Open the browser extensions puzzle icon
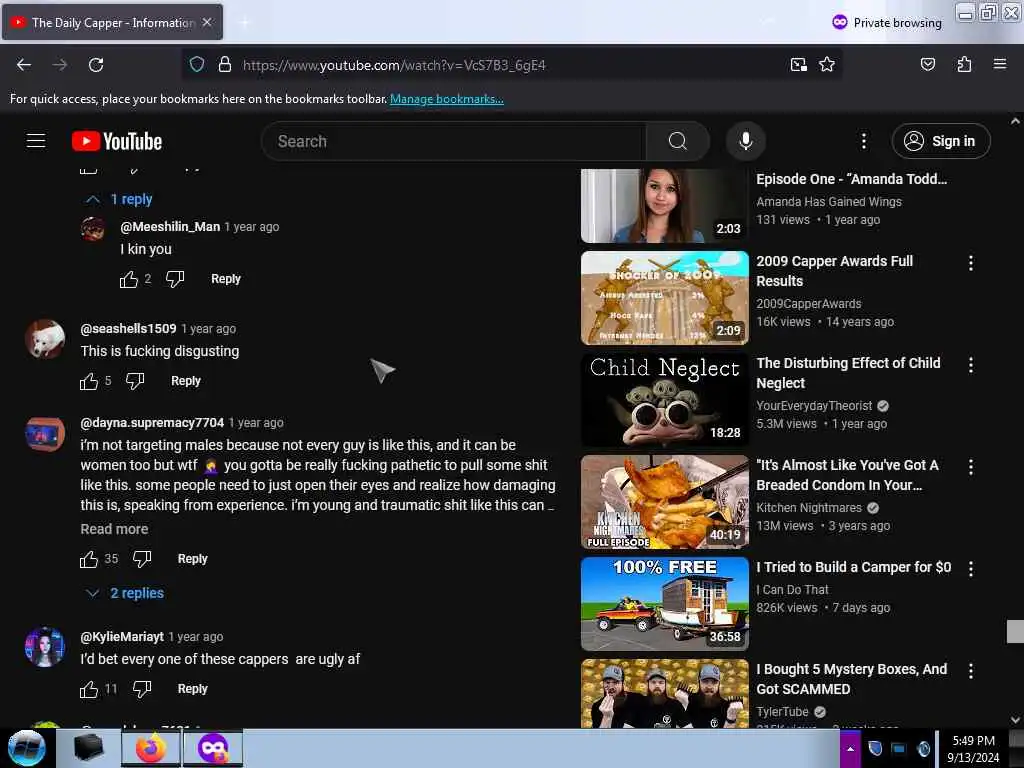Image resolution: width=1024 pixels, height=768 pixels. (x=964, y=64)
